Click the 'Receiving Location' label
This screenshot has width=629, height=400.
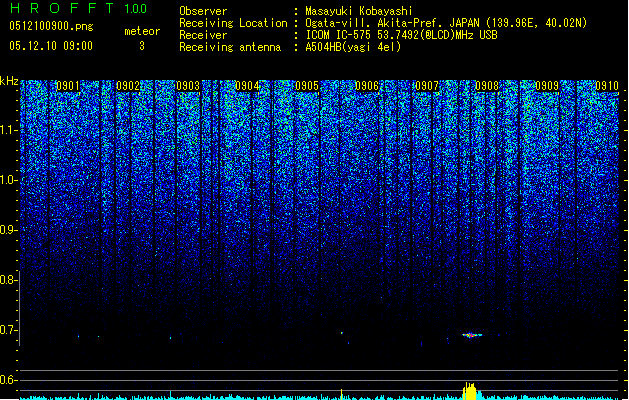(x=233, y=23)
